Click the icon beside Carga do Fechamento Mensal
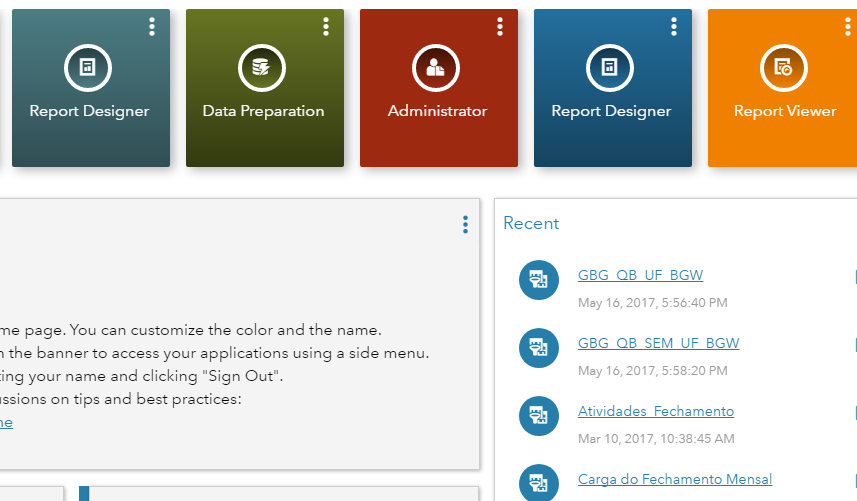The width and height of the screenshot is (857, 501). point(539,482)
